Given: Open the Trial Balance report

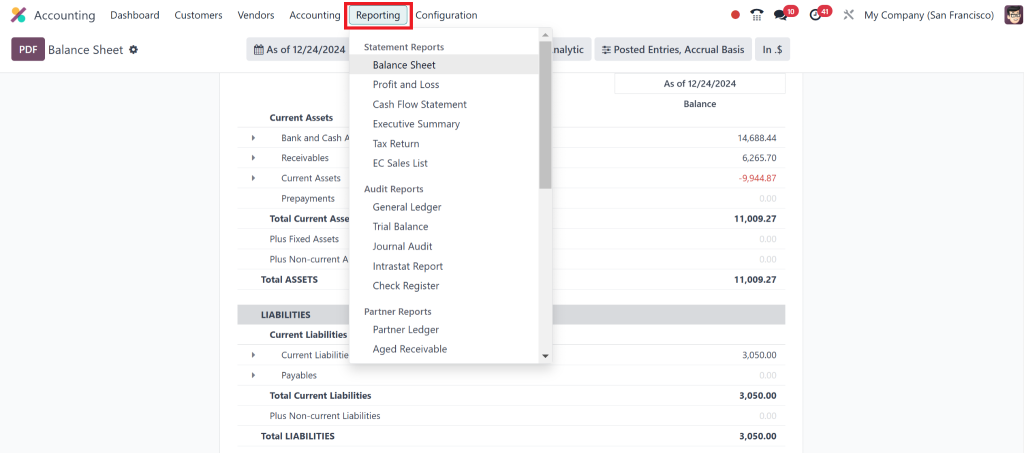Looking at the screenshot, I should click(x=444, y=226).
